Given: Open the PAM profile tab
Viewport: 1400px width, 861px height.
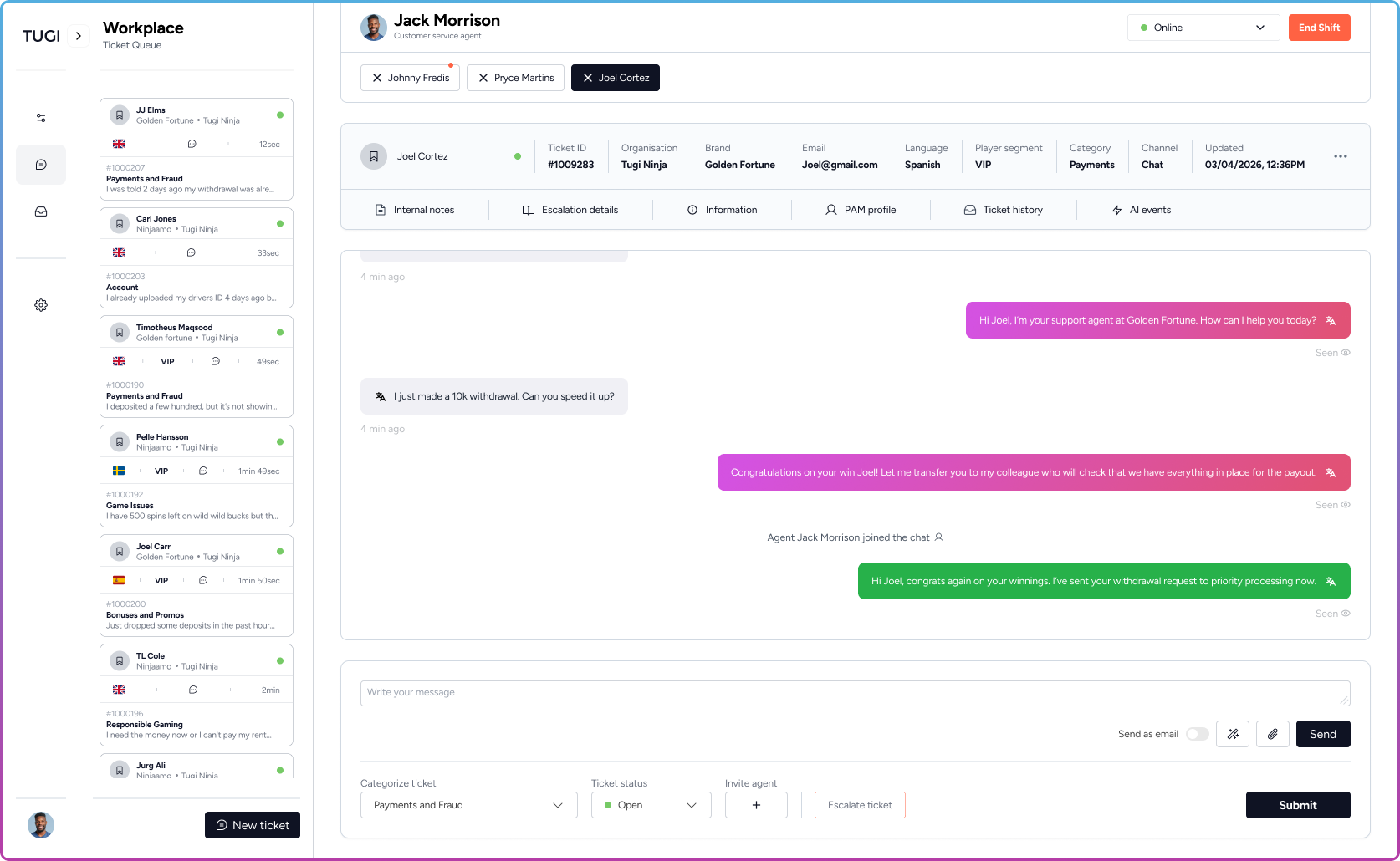Looking at the screenshot, I should point(861,210).
